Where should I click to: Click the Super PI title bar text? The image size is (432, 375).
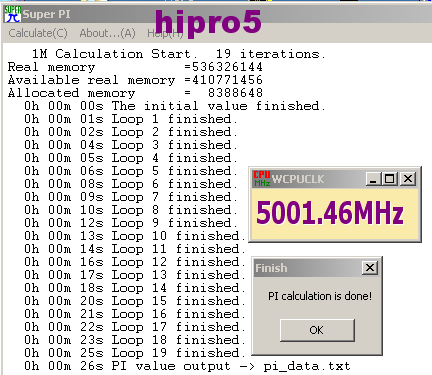(x=46, y=14)
